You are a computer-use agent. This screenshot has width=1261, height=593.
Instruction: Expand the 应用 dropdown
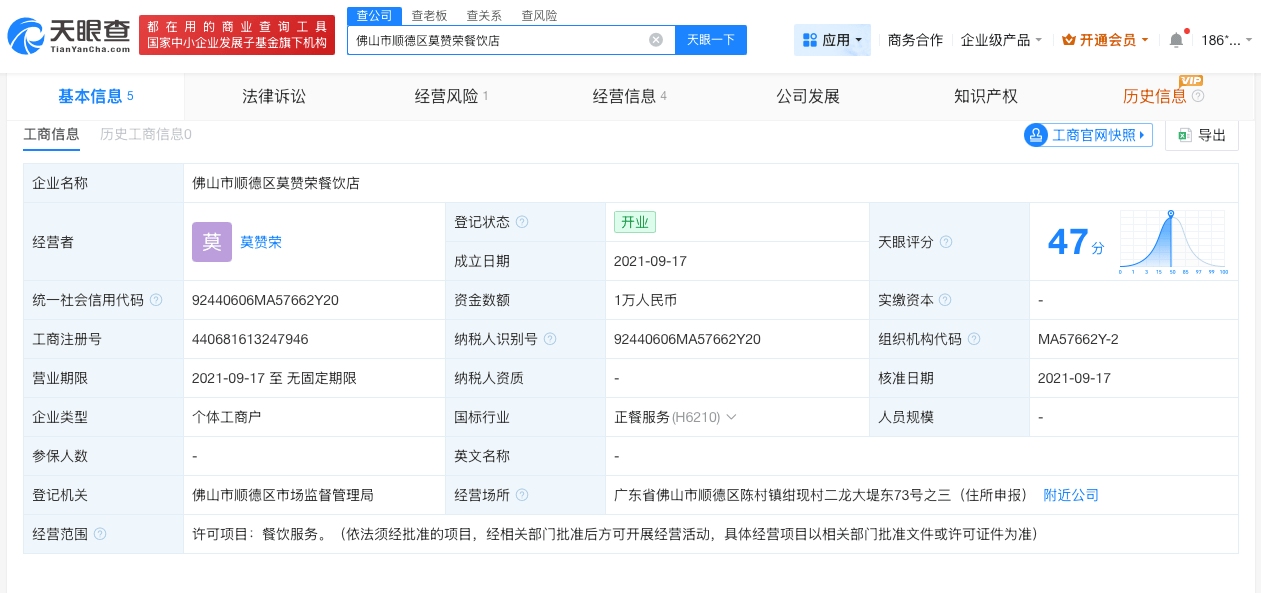pyautogui.click(x=832, y=40)
